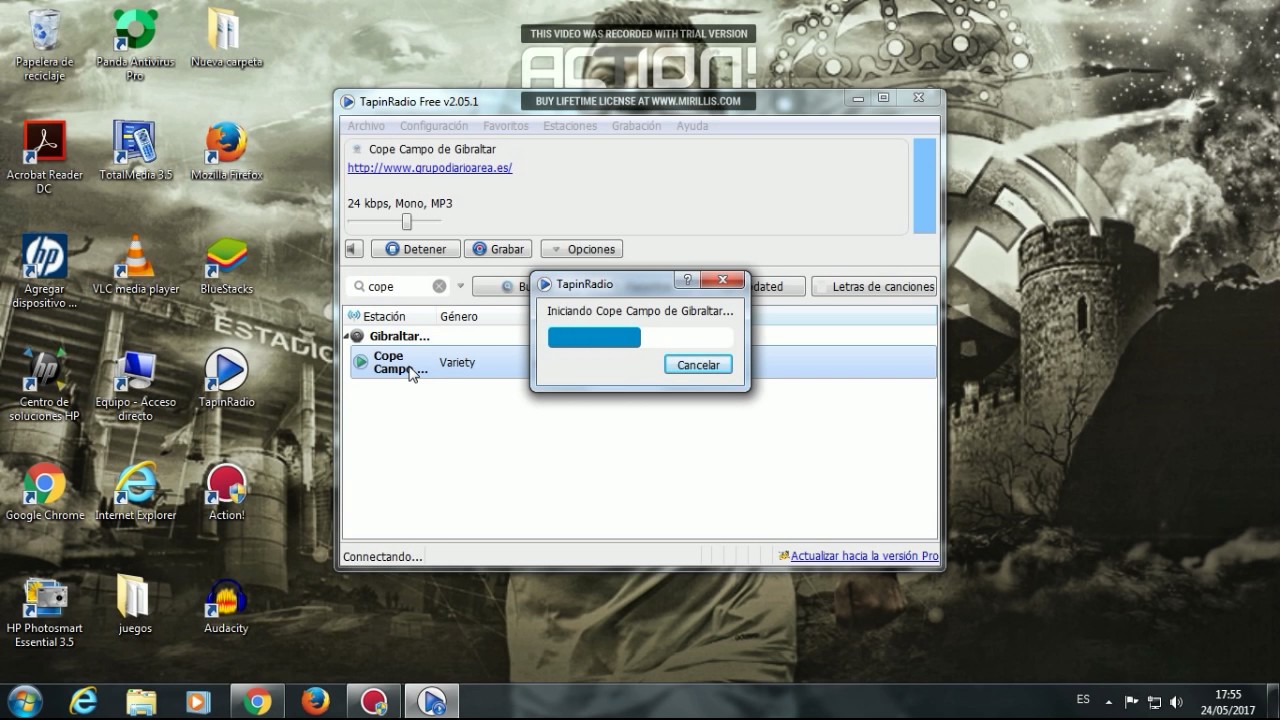Open the Estaciones menu
The height and width of the screenshot is (720, 1280).
coord(570,126)
